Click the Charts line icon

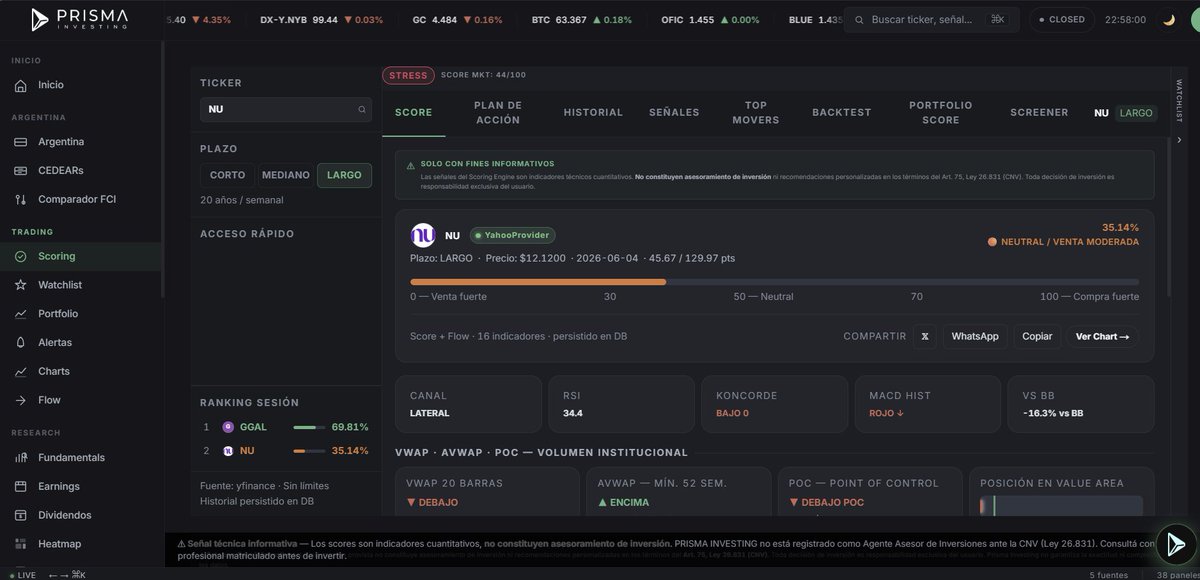(x=21, y=371)
